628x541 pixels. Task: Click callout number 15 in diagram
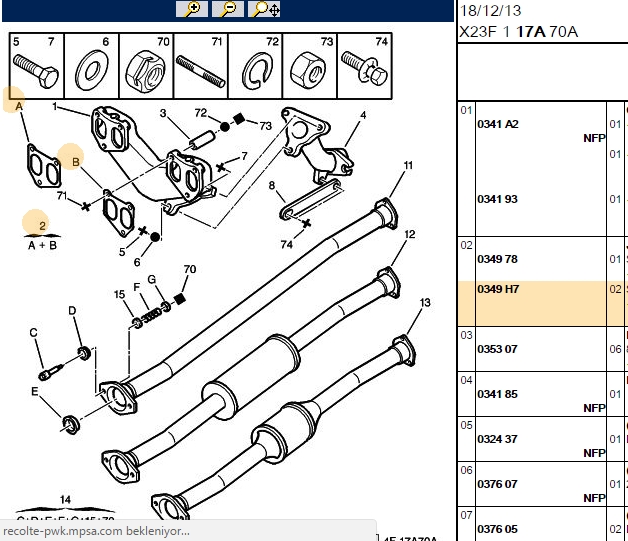click(x=119, y=294)
